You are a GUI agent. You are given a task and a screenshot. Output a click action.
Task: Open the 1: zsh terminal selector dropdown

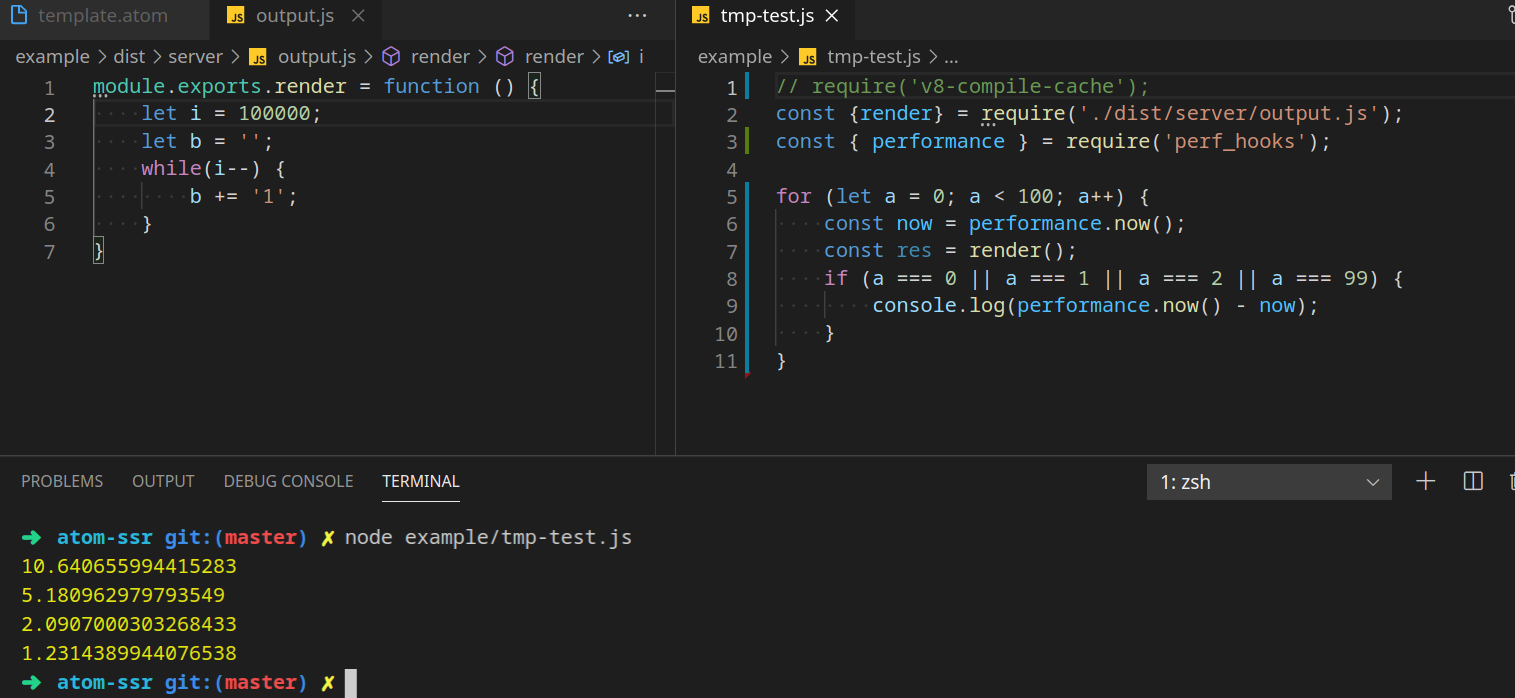click(x=1268, y=482)
